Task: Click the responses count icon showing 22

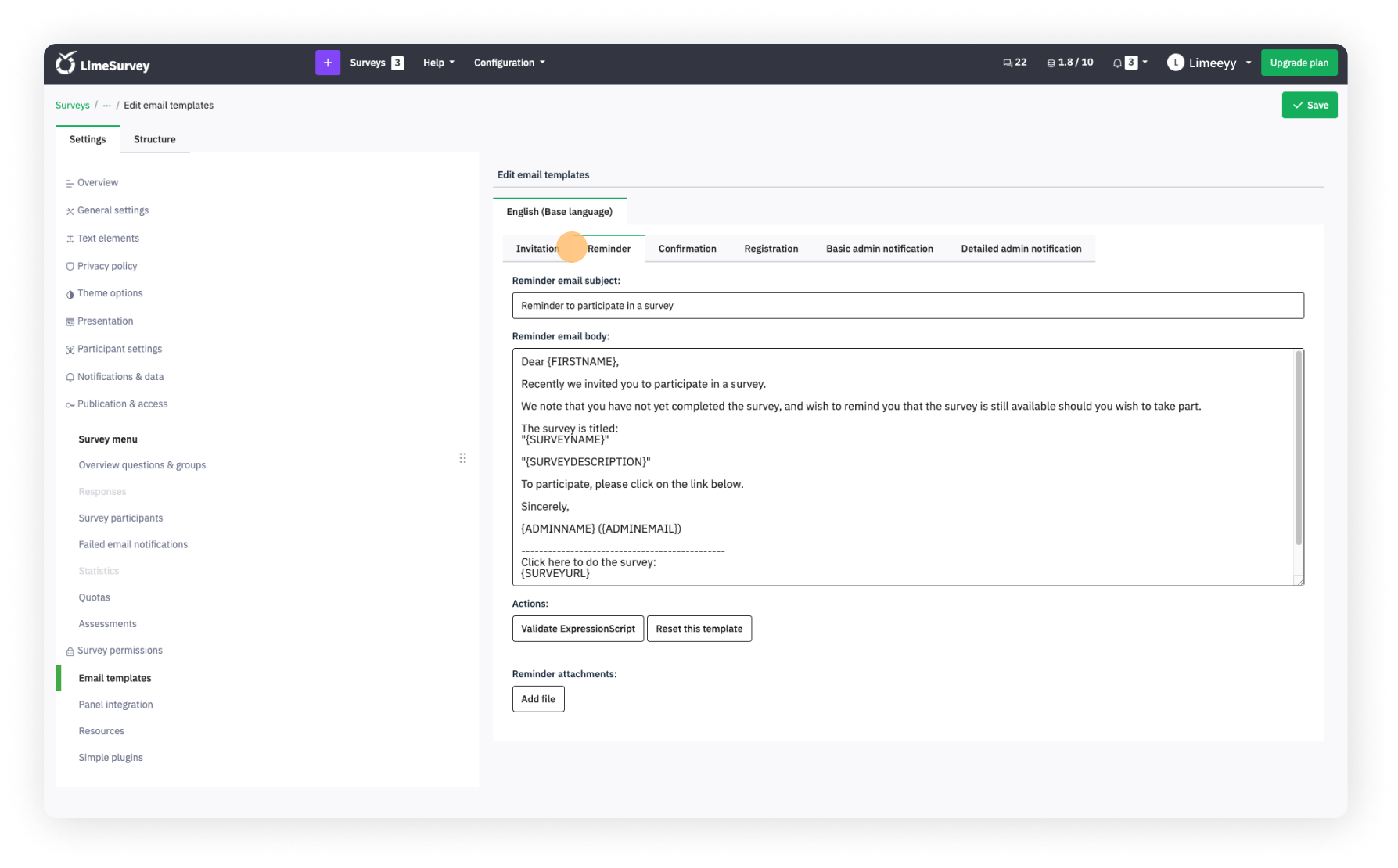Action: (1008, 63)
